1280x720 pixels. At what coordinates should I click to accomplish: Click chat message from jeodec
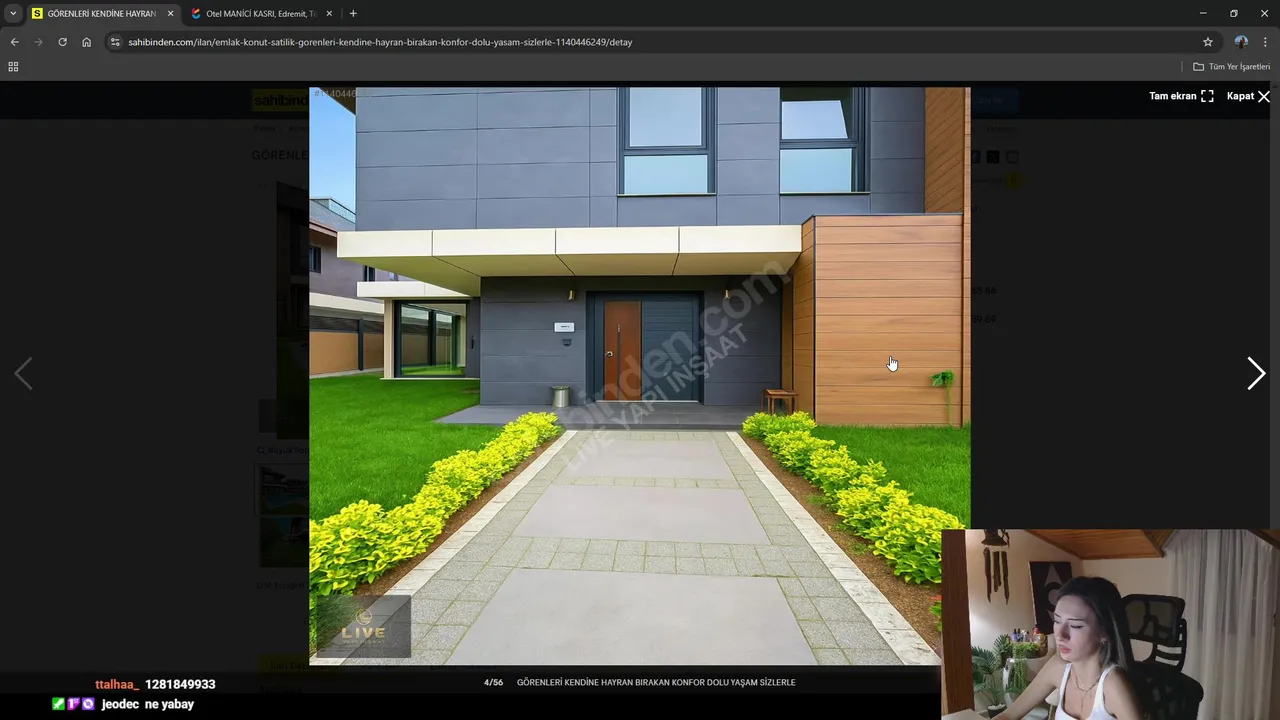124,704
